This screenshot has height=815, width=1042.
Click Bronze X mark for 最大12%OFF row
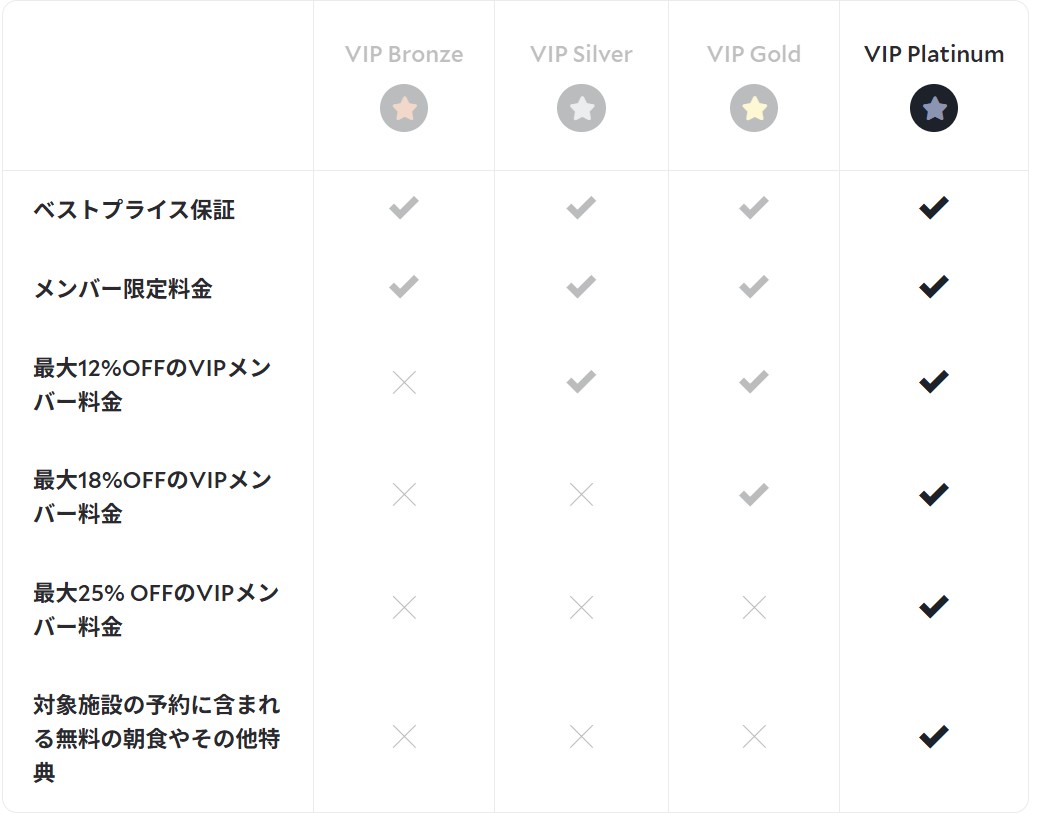pyautogui.click(x=404, y=382)
